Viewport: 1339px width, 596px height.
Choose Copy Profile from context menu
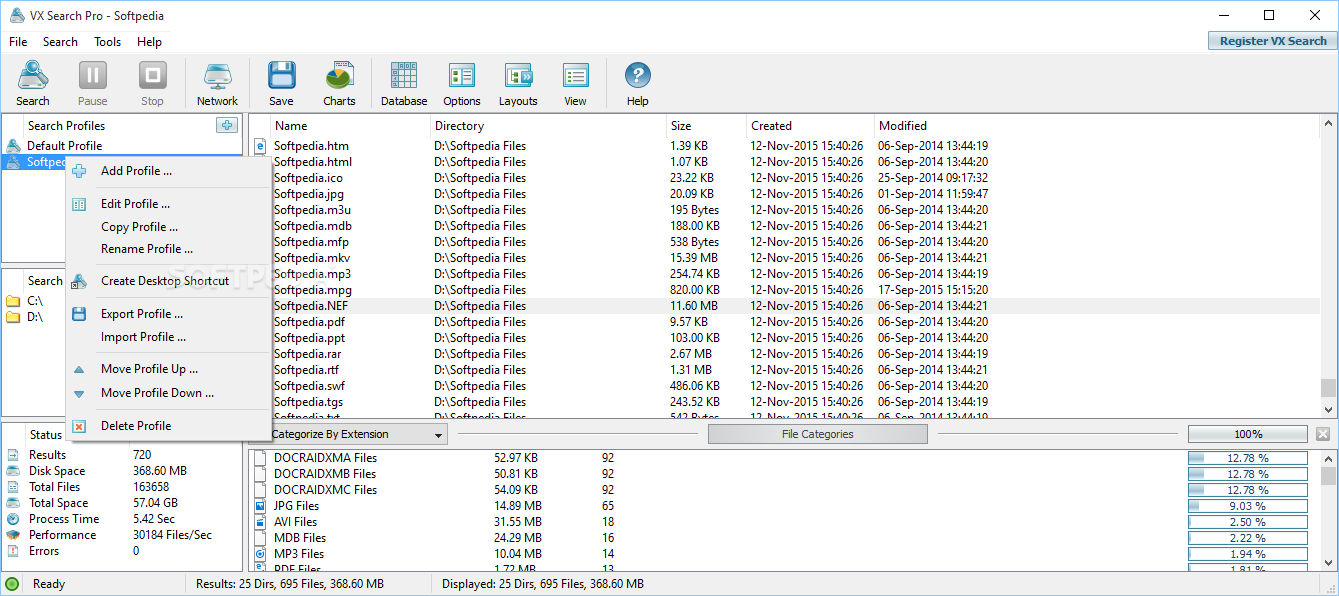(x=139, y=227)
